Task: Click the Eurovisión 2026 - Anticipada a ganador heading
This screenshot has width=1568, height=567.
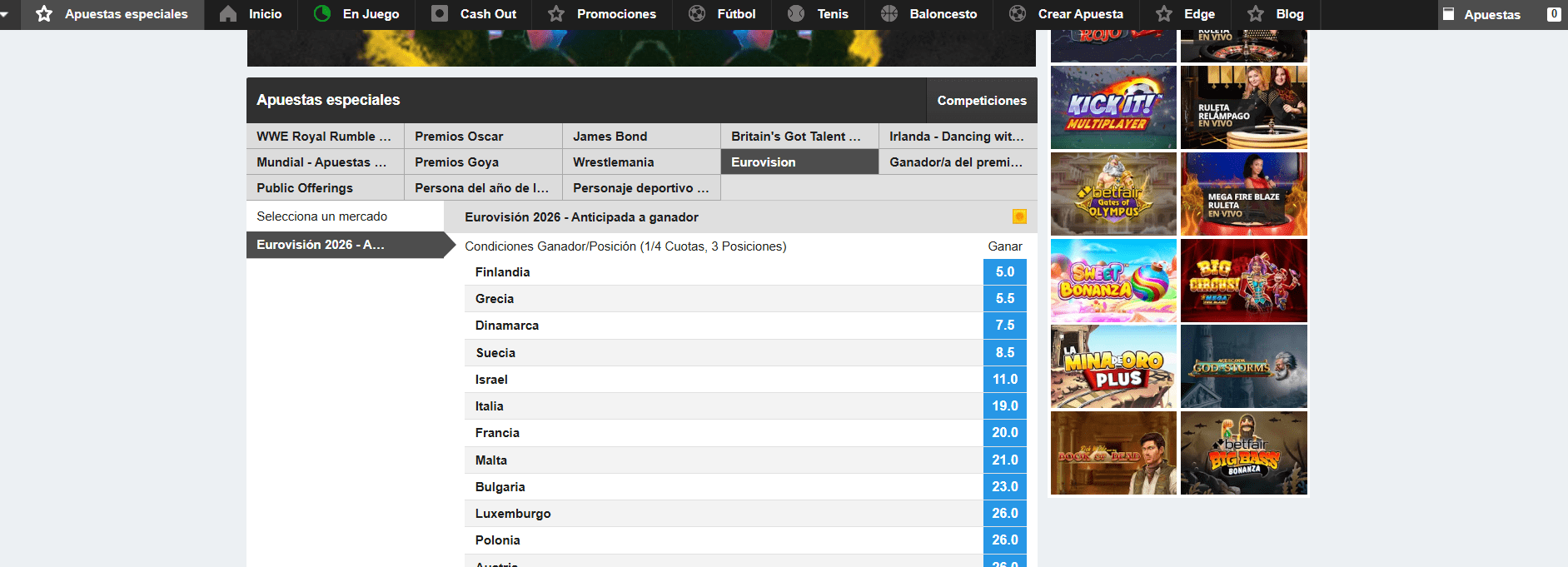Action: pyautogui.click(x=581, y=217)
